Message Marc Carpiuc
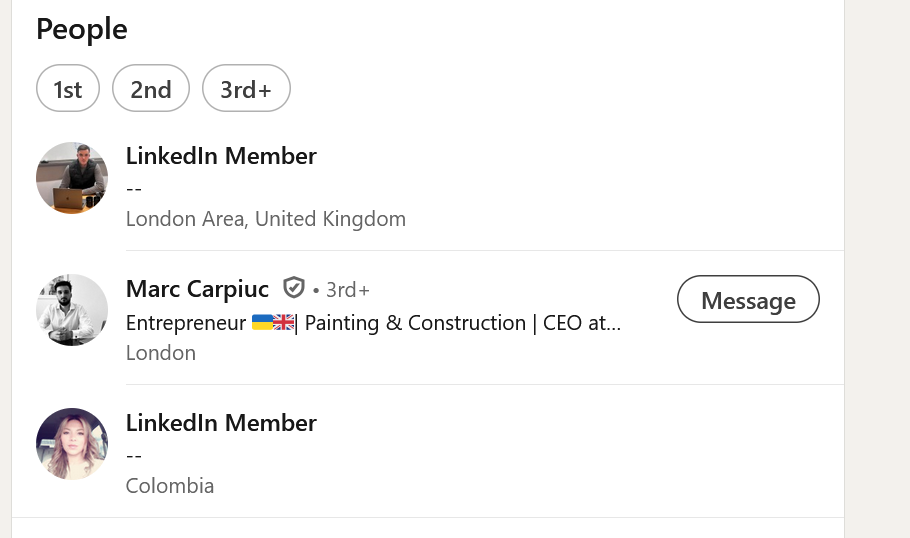The width and height of the screenshot is (910, 538). (748, 299)
